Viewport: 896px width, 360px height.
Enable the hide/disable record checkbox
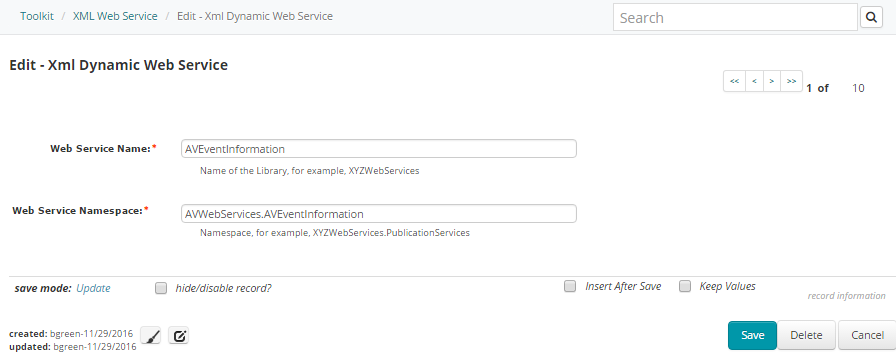click(161, 288)
